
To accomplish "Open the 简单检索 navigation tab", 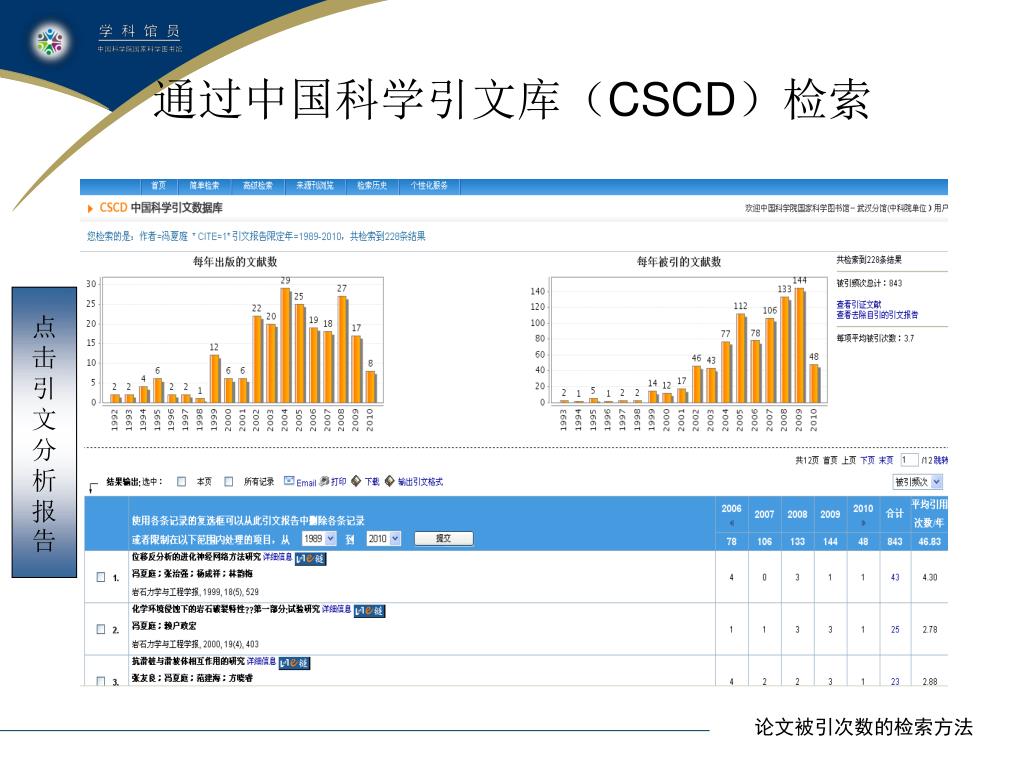I will 204,186.
